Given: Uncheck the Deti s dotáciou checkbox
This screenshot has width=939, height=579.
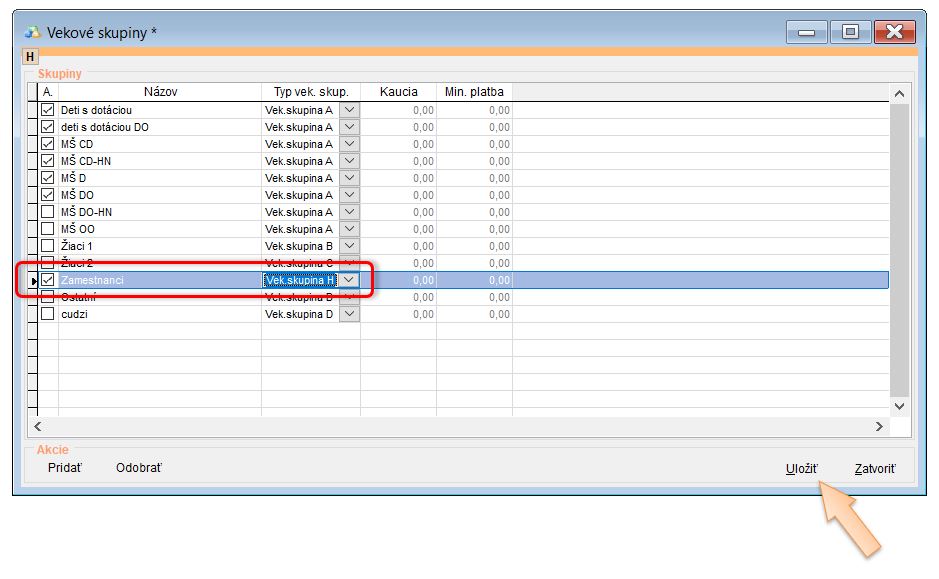Looking at the screenshot, I should point(47,110).
